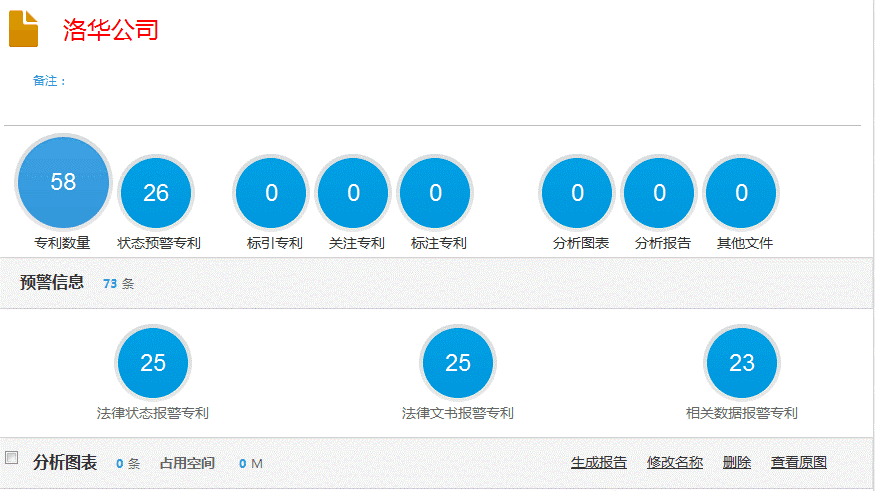Screen dimensions: 875x491
Task: Open the 状态预警专利 circle showing 26
Action: [x=156, y=193]
